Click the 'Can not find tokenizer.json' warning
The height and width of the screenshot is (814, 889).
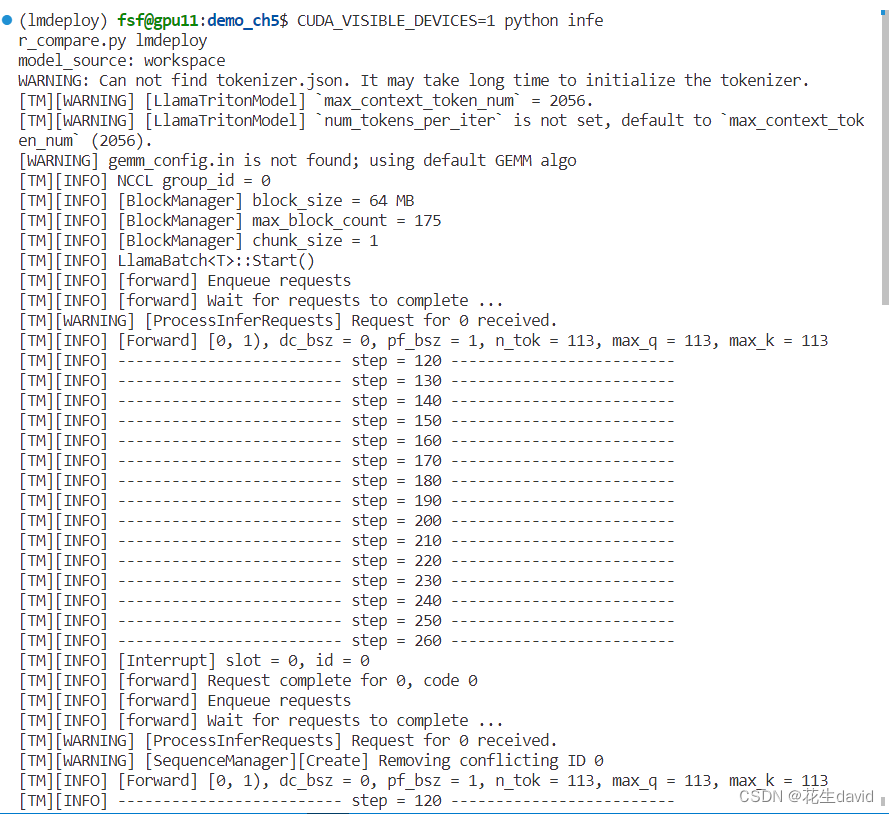pyautogui.click(x=413, y=80)
